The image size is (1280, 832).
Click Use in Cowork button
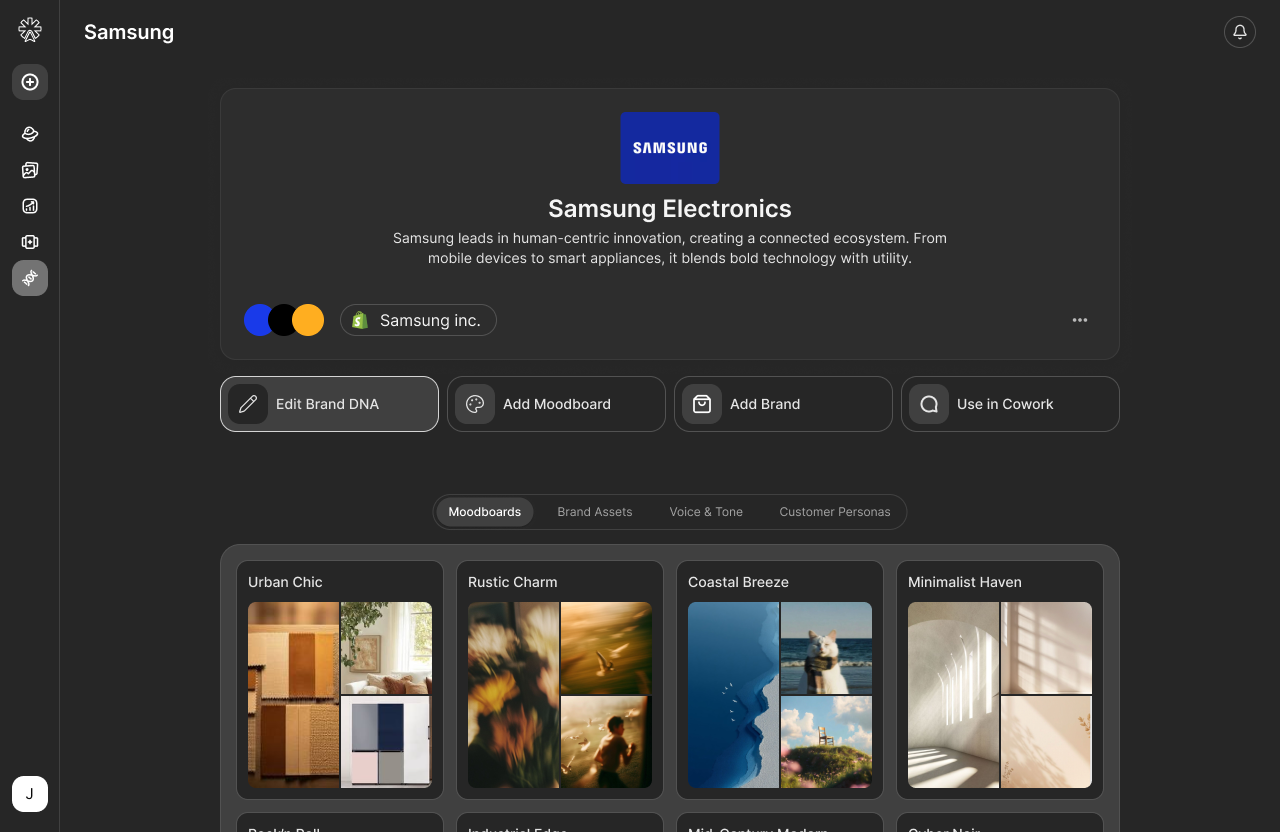click(1010, 404)
